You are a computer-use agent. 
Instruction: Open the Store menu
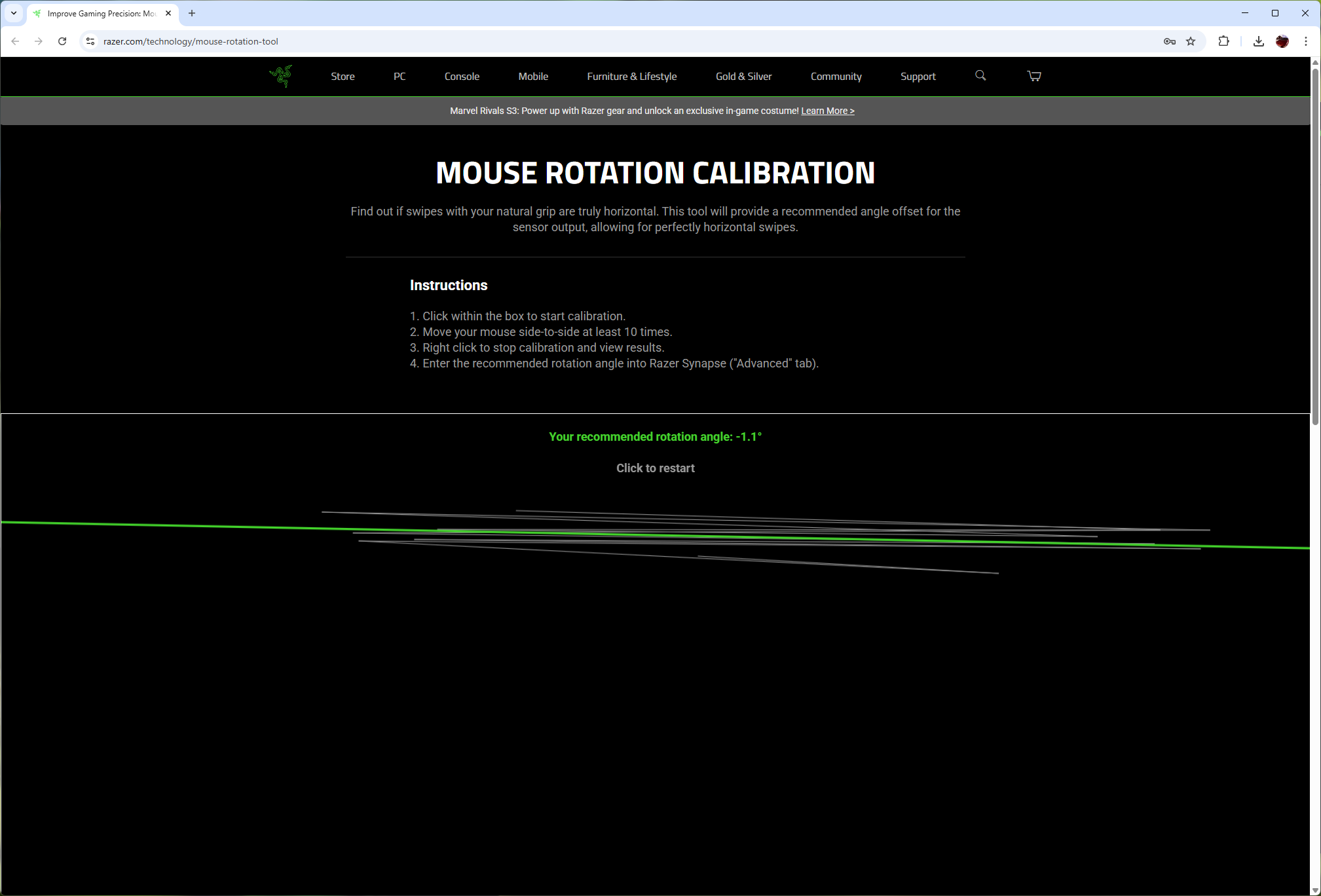coord(343,77)
